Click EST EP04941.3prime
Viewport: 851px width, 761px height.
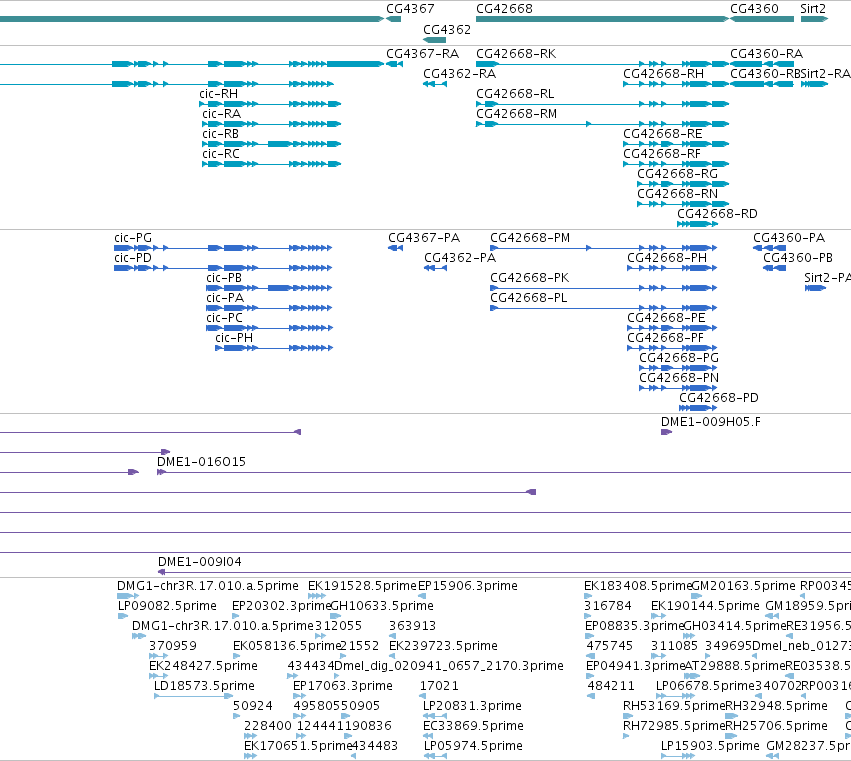[x=636, y=666]
